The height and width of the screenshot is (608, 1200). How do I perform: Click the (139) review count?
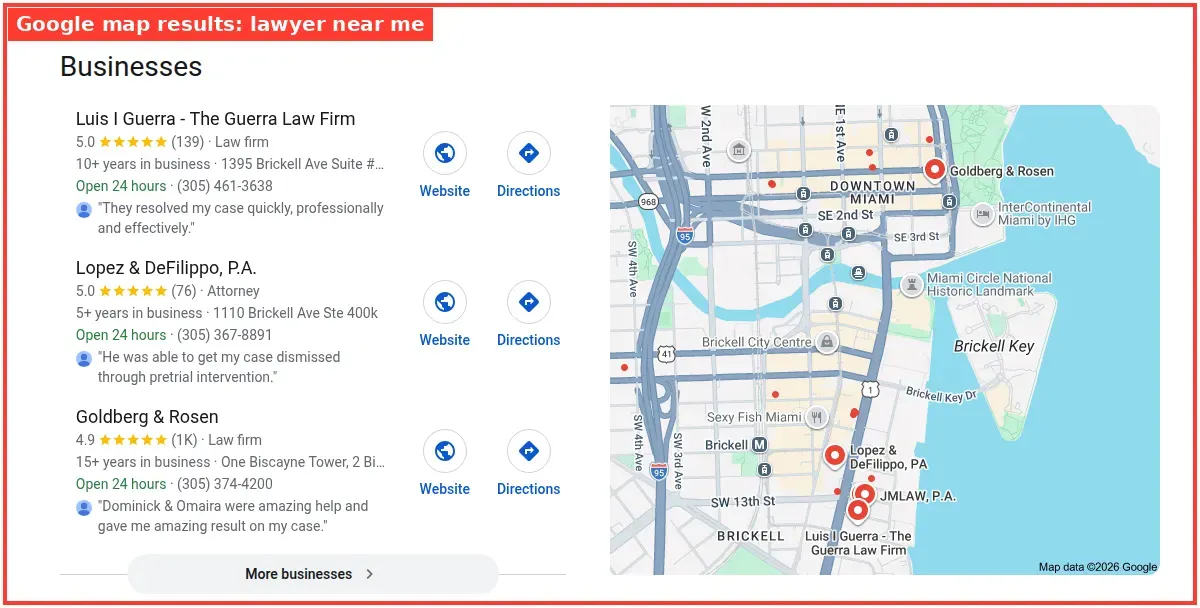(x=187, y=142)
